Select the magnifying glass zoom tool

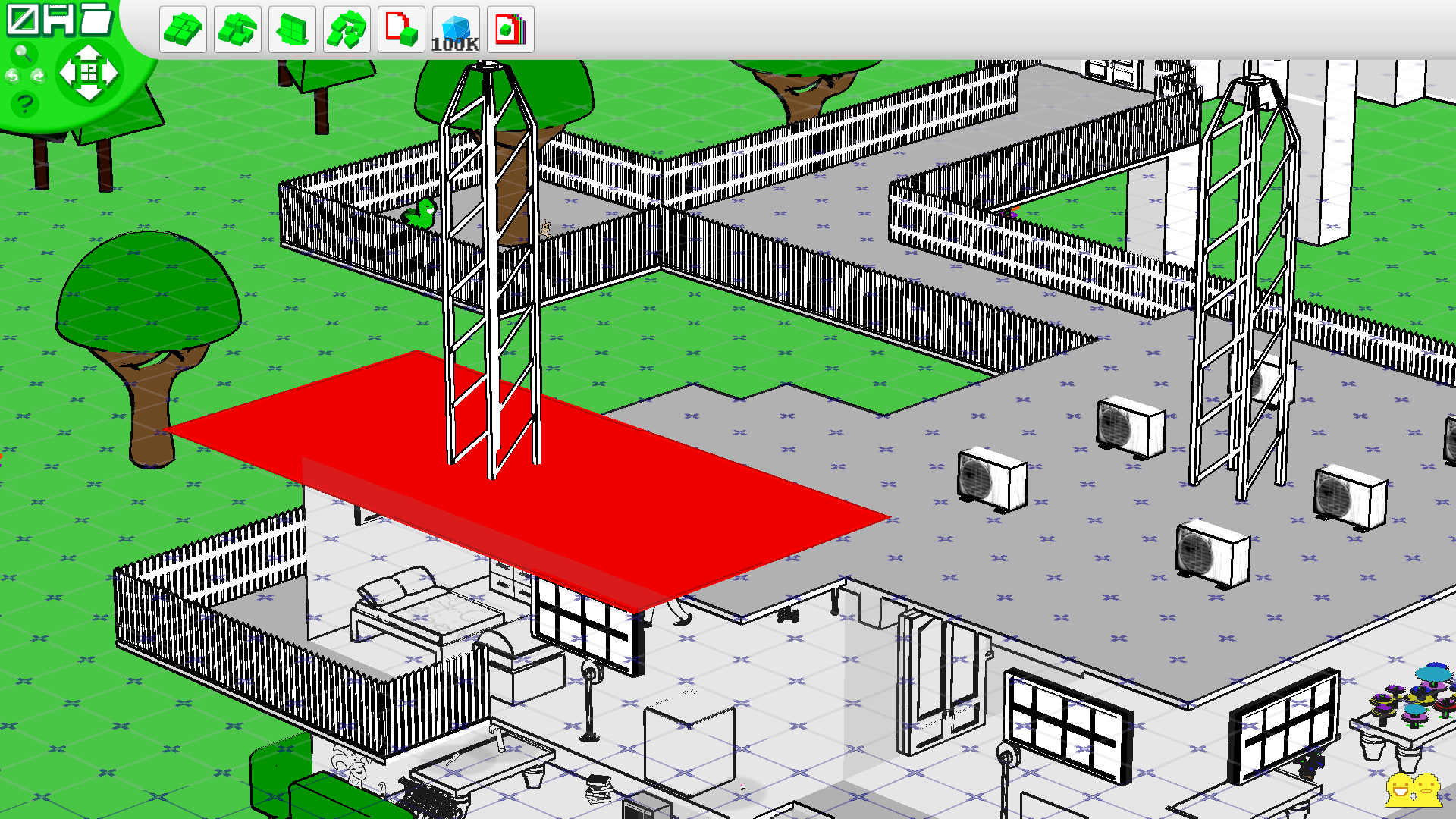coord(23,53)
